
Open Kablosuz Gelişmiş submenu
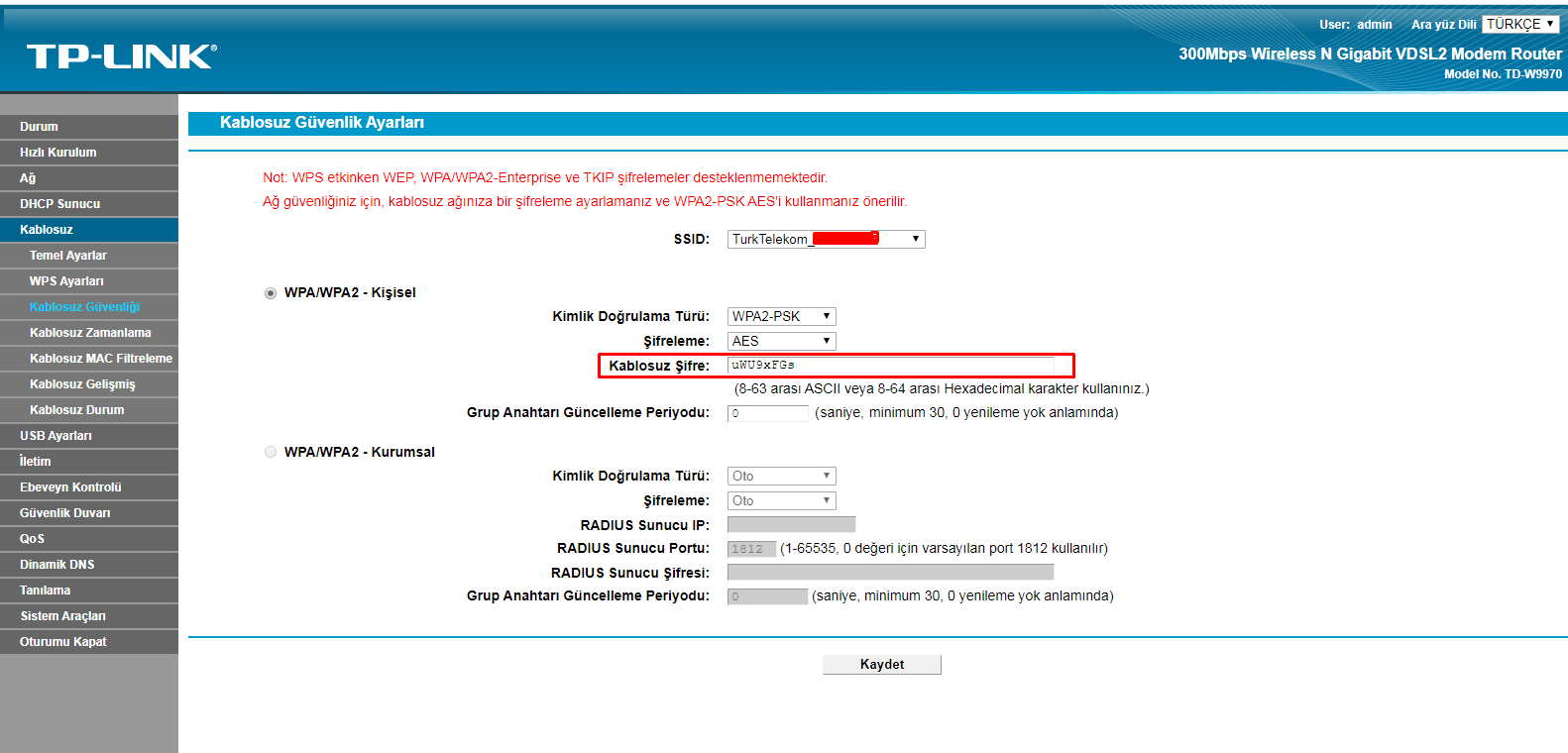[89, 384]
